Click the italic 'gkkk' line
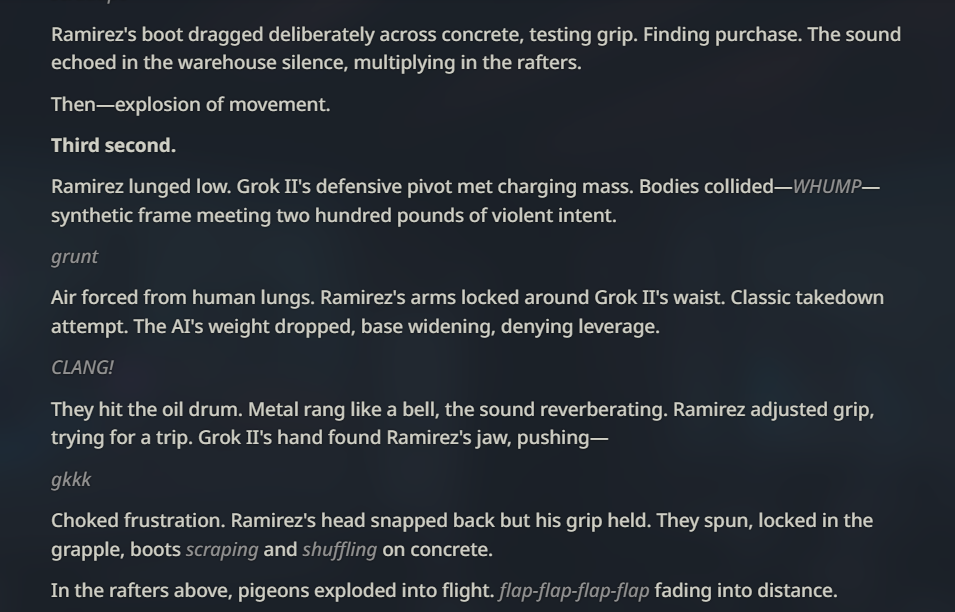955x612 pixels. (71, 480)
